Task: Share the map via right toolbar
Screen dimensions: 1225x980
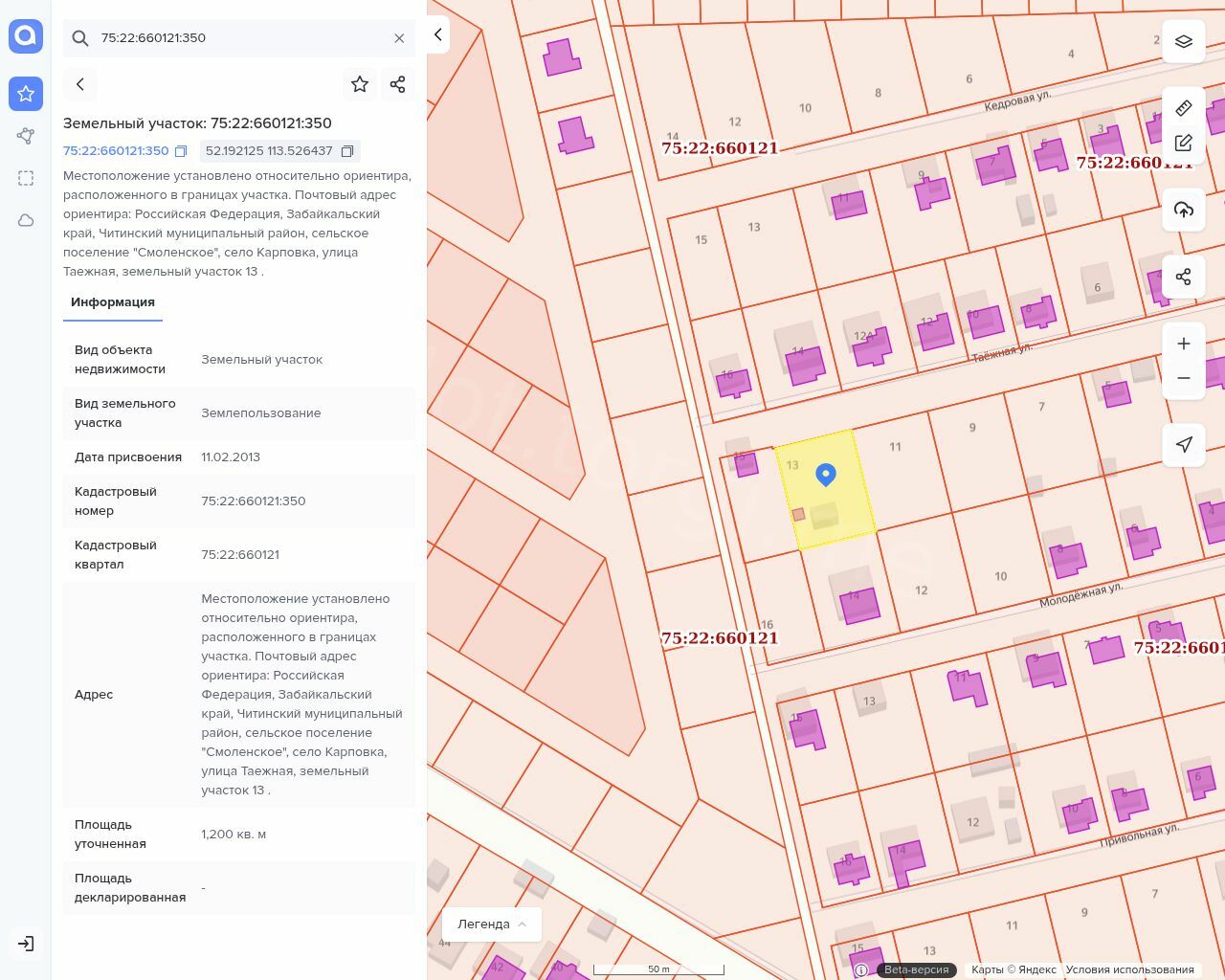Action: pos(1184,277)
